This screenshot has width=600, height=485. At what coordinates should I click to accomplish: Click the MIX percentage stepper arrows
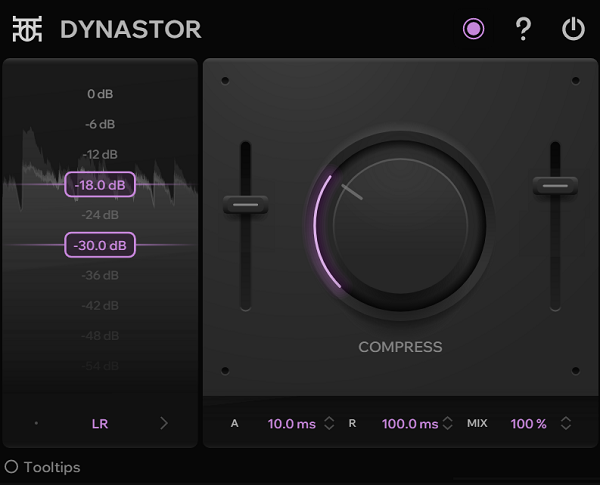[x=566, y=423]
